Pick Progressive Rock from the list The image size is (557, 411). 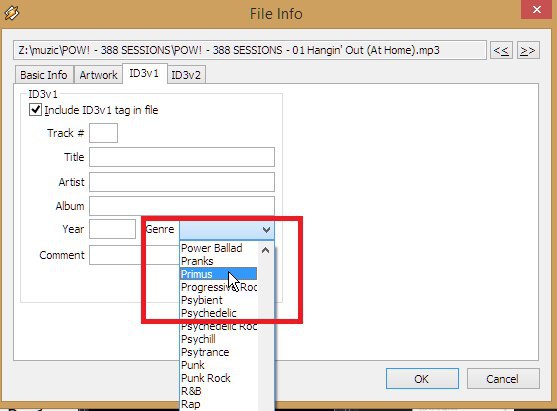(218, 287)
